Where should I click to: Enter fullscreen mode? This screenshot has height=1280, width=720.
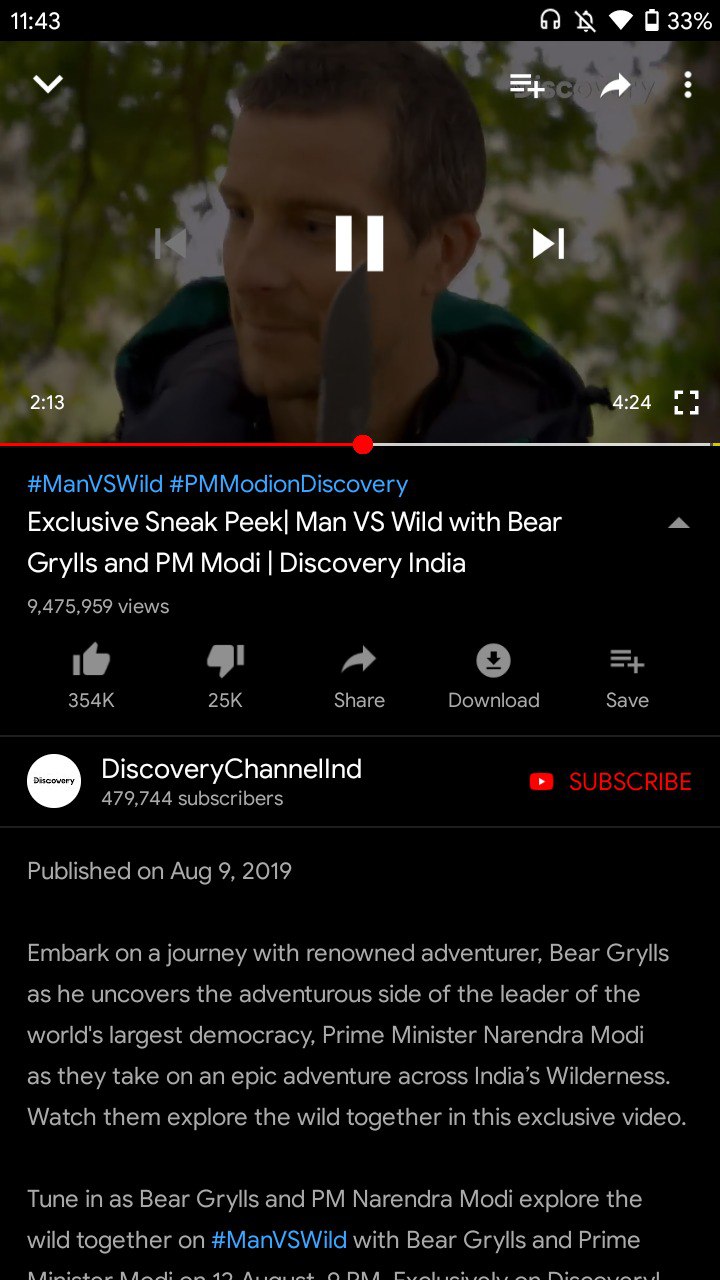[x=686, y=403]
